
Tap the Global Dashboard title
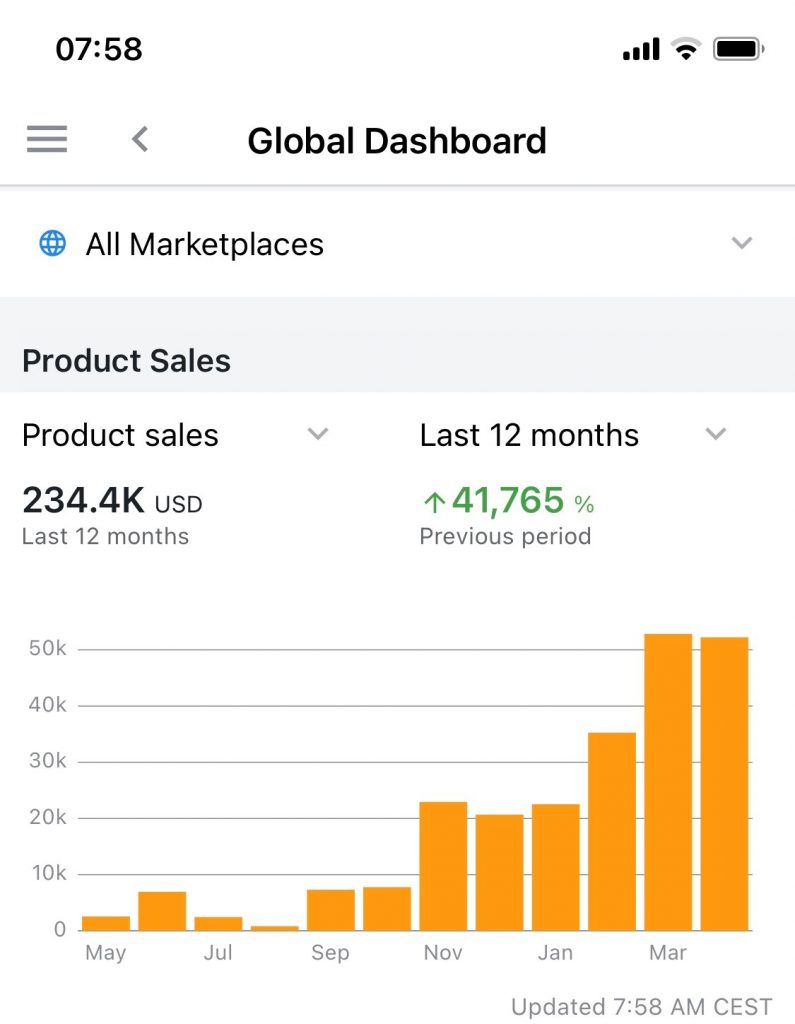(397, 140)
